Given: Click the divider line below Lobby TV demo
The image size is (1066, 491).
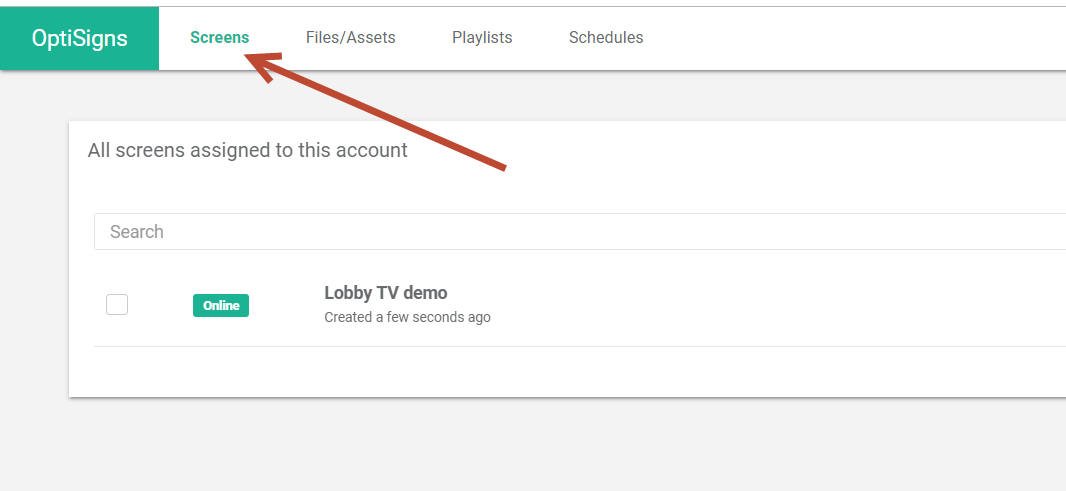Looking at the screenshot, I should click(x=580, y=346).
